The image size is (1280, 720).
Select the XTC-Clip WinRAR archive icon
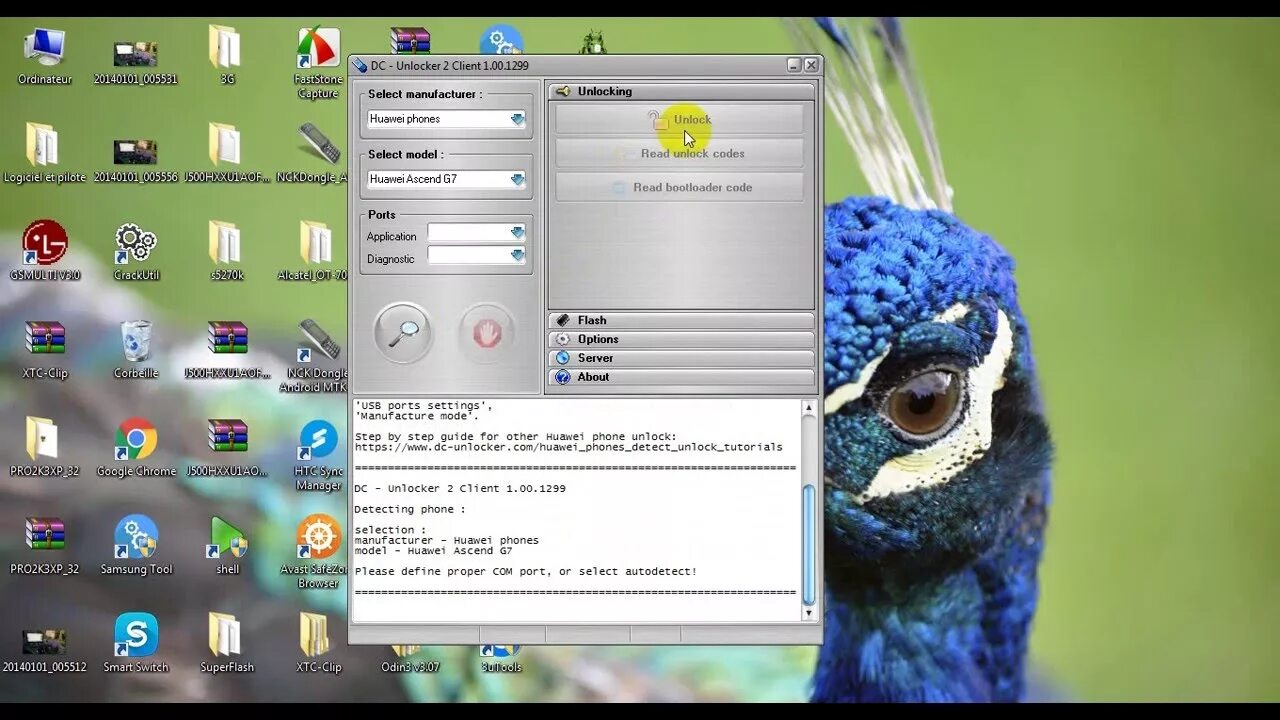(45, 349)
